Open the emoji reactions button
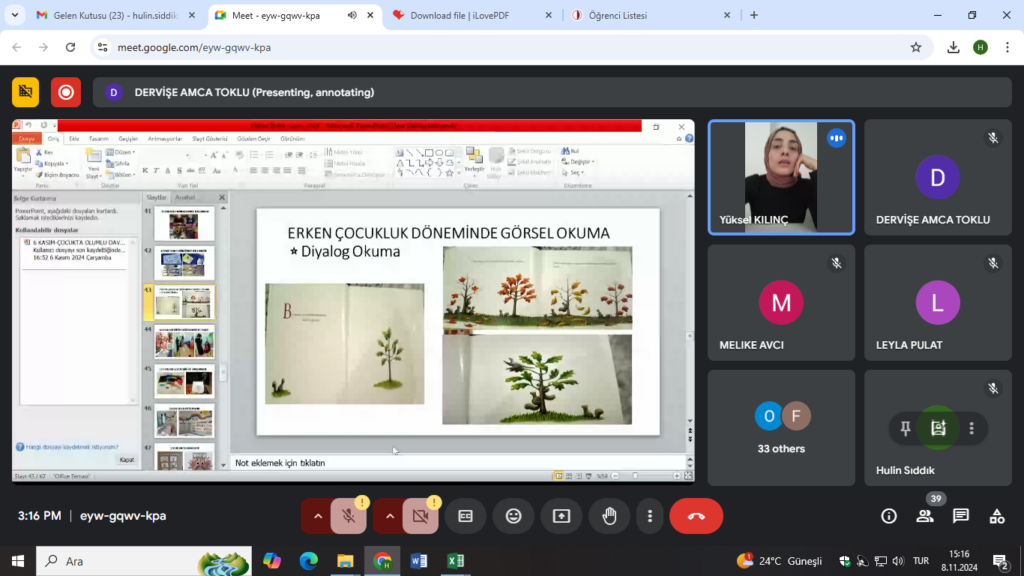The width and height of the screenshot is (1024, 576). click(x=514, y=516)
